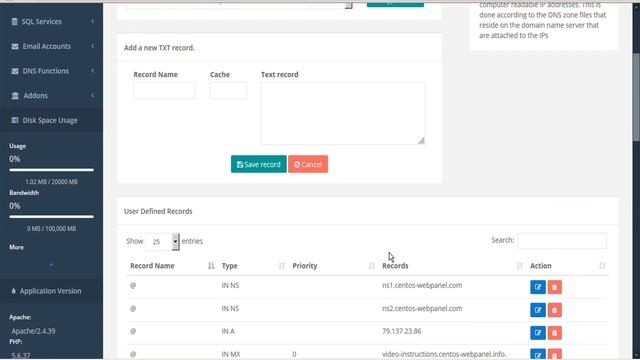
Task: Click the User Defined Records heading
Action: [158, 211]
